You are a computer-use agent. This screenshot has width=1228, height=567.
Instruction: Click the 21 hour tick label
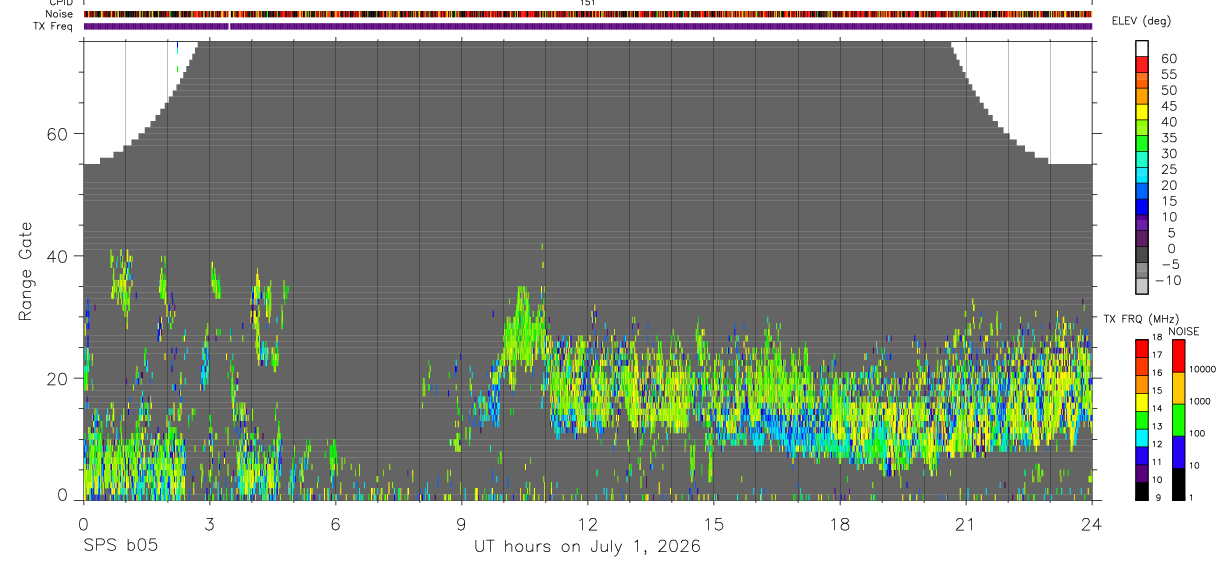[966, 523]
